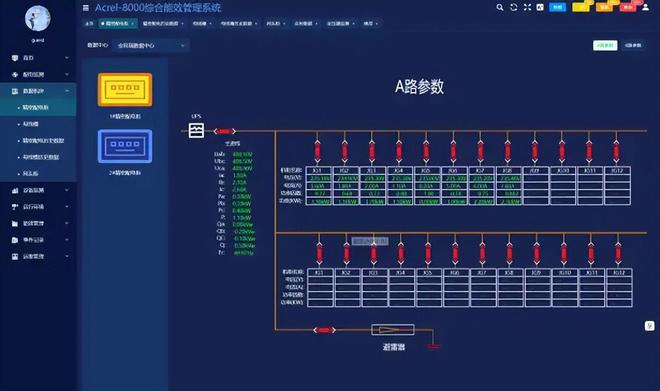Switch to the B路 parameters button
Screen dimensions: 660x391
pos(633,45)
